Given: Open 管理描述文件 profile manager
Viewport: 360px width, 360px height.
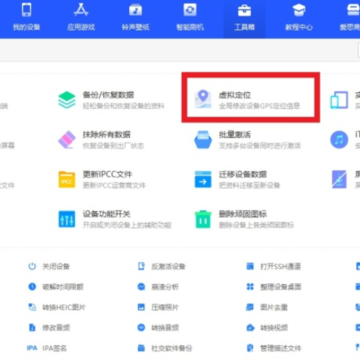Looking at the screenshot, I should click(274, 348).
